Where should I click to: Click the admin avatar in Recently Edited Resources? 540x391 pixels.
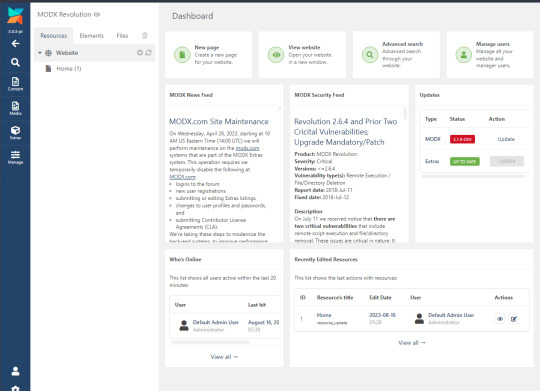419,318
